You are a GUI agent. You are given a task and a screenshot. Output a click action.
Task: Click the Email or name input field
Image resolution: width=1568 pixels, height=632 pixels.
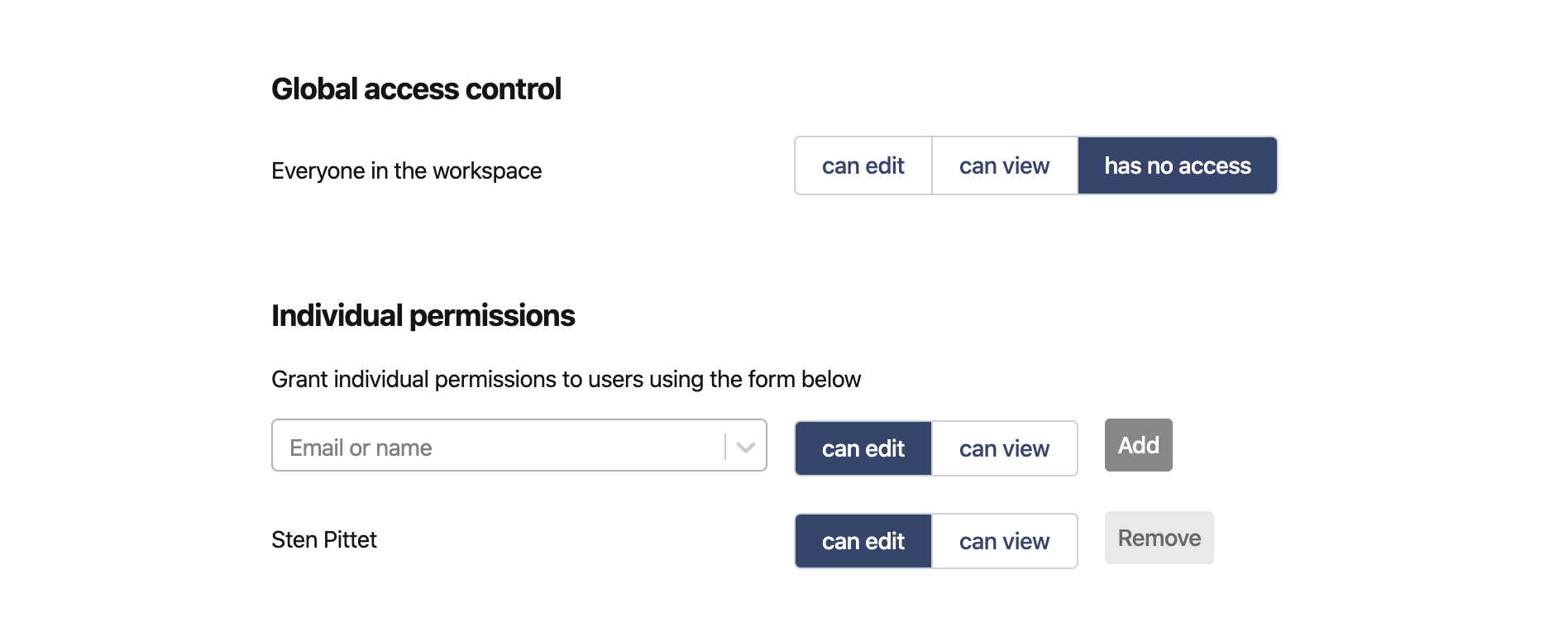tap(496, 448)
